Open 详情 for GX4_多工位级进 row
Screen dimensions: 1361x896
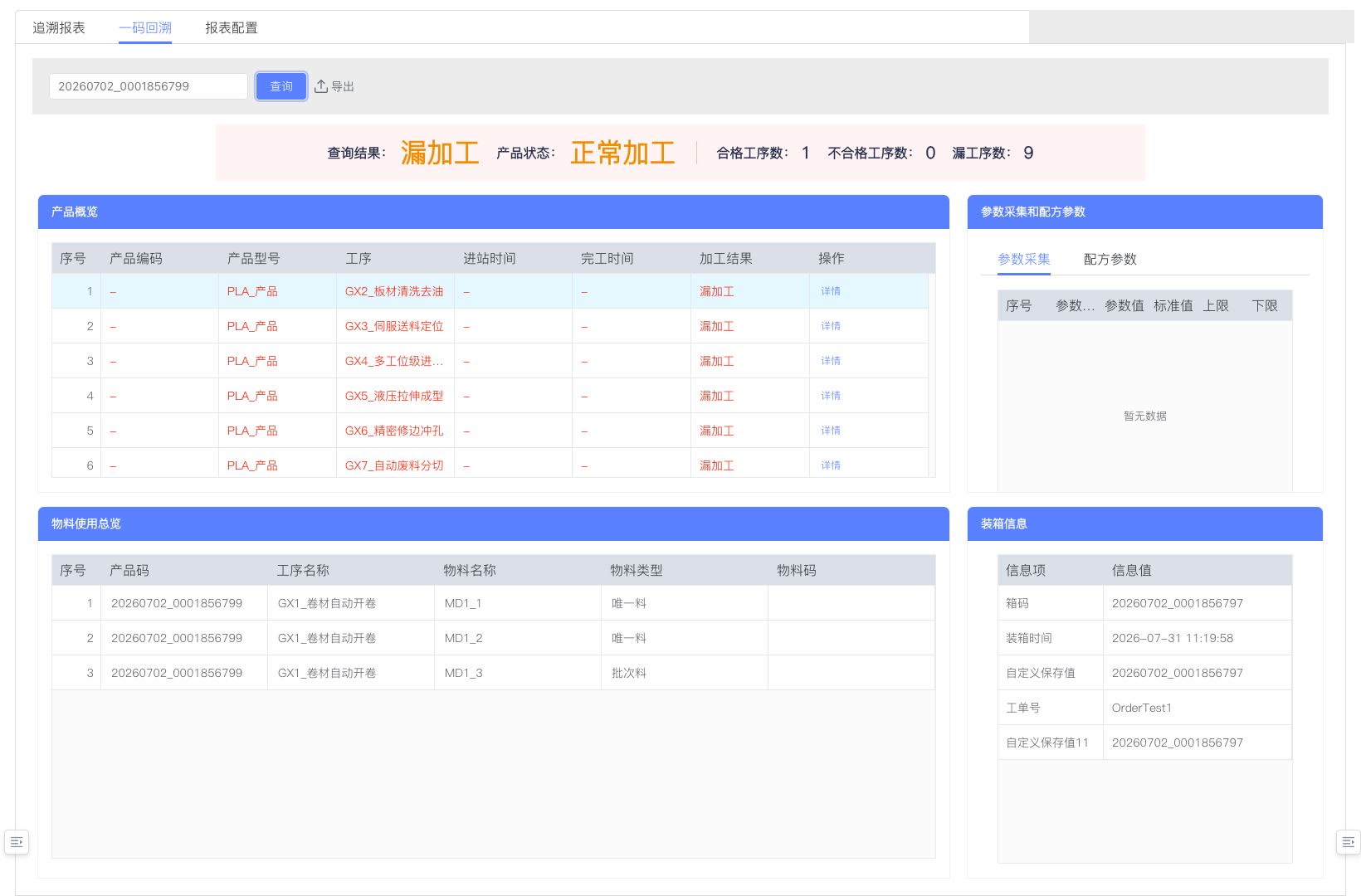coord(831,361)
